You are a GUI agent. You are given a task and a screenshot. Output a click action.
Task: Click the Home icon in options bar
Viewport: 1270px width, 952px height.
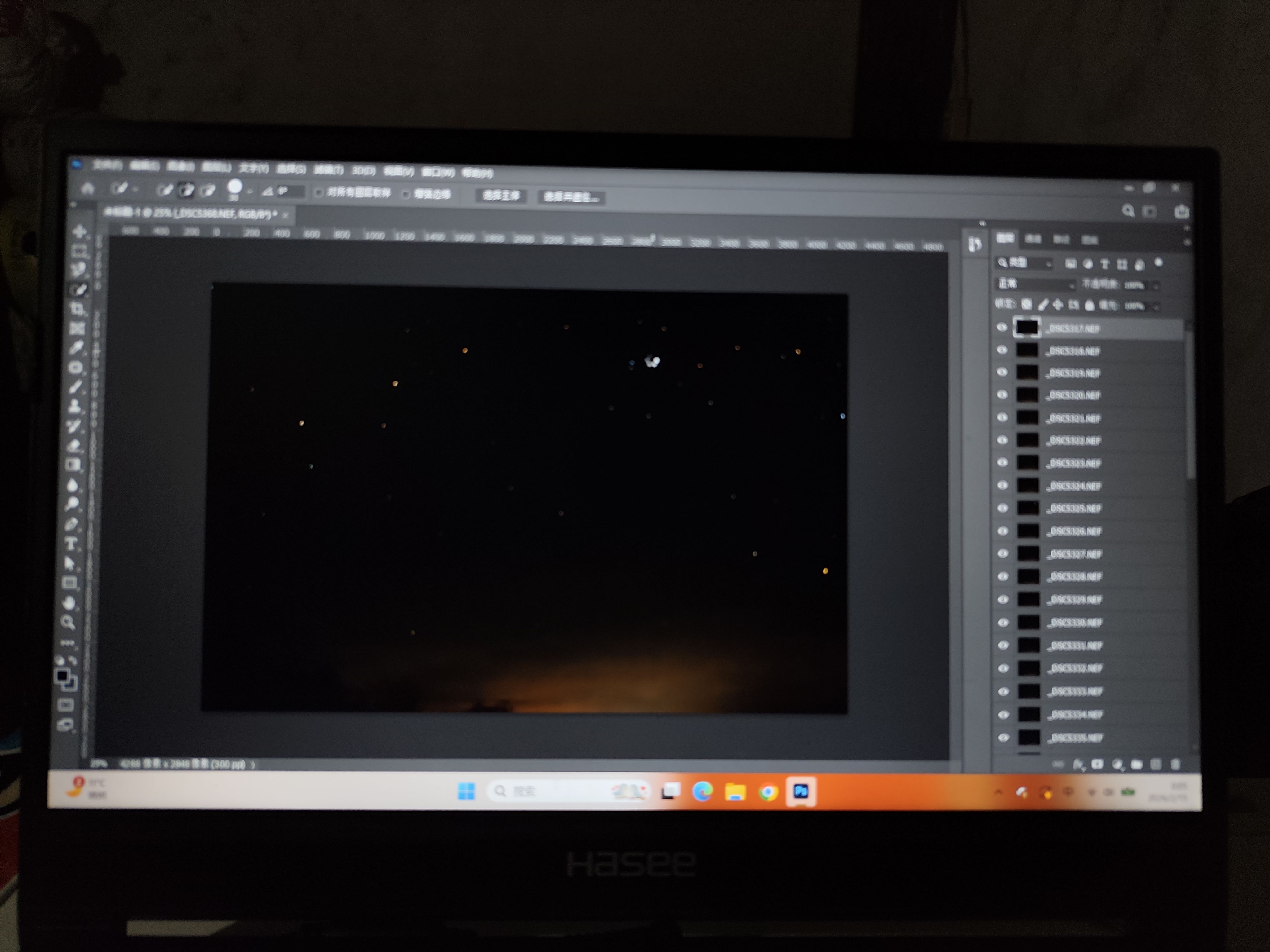click(88, 188)
